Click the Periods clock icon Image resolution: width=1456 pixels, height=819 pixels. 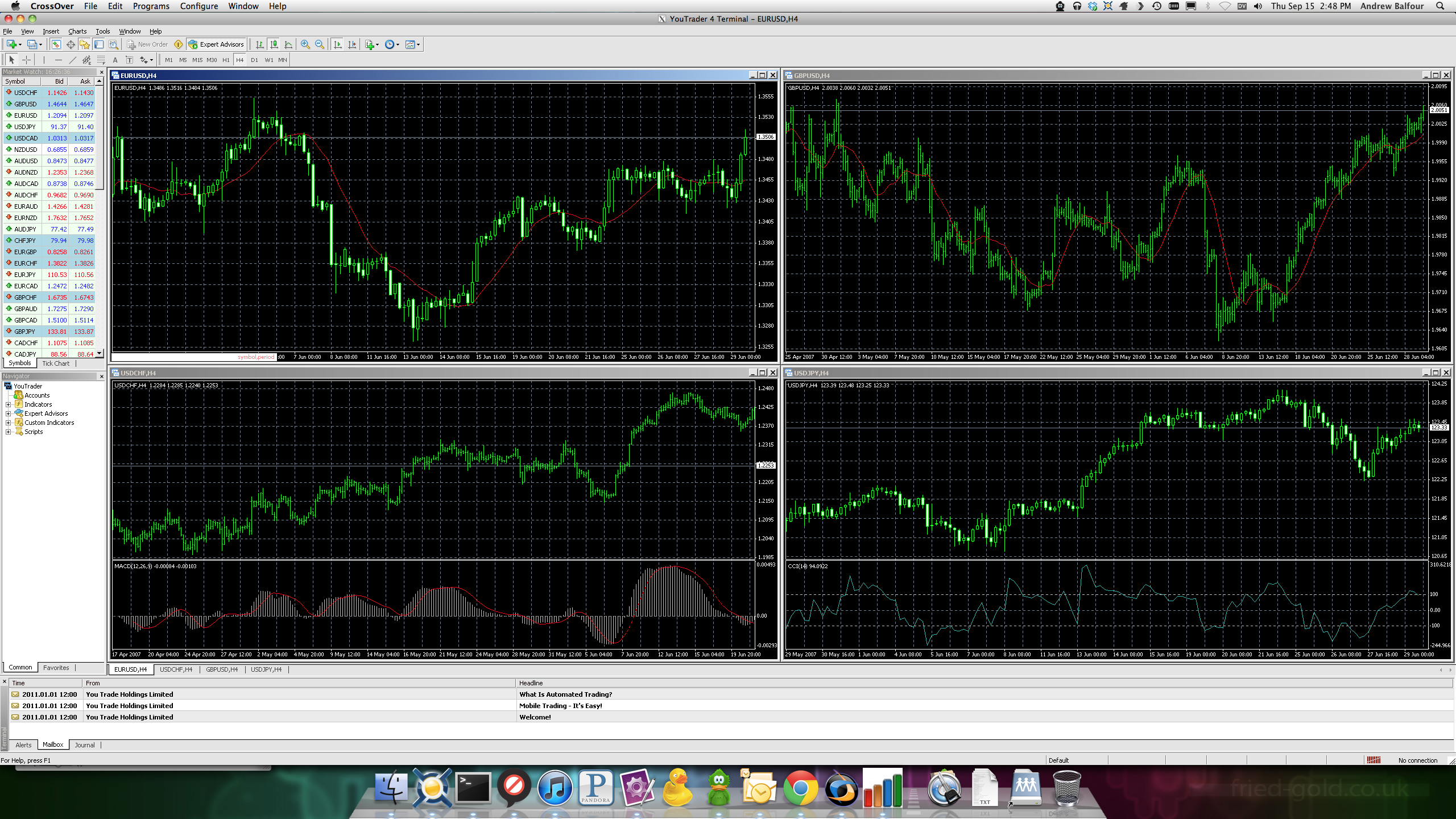(390, 44)
